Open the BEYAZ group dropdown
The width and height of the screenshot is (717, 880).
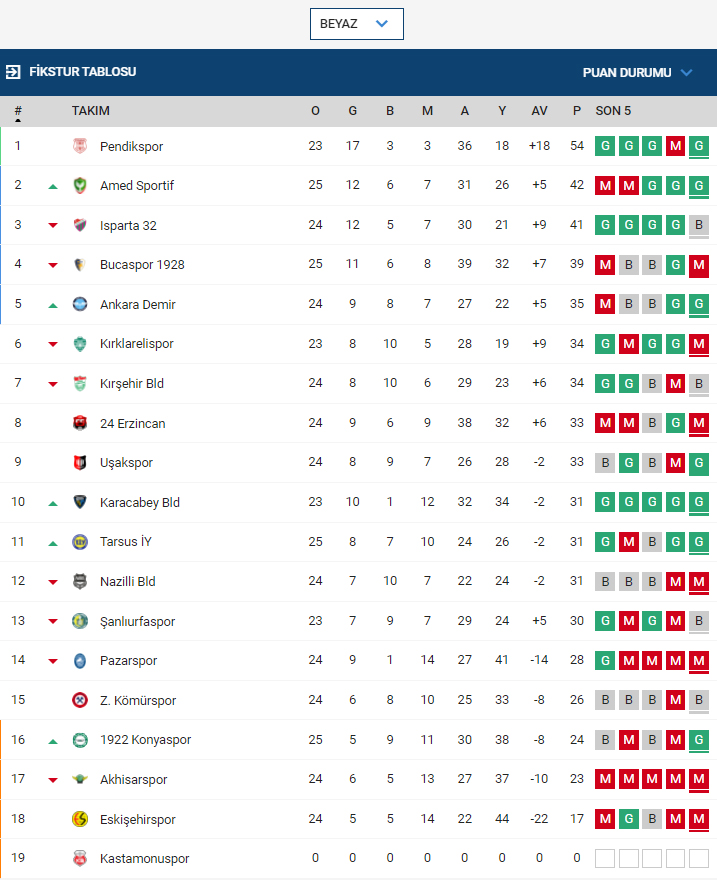tap(356, 24)
